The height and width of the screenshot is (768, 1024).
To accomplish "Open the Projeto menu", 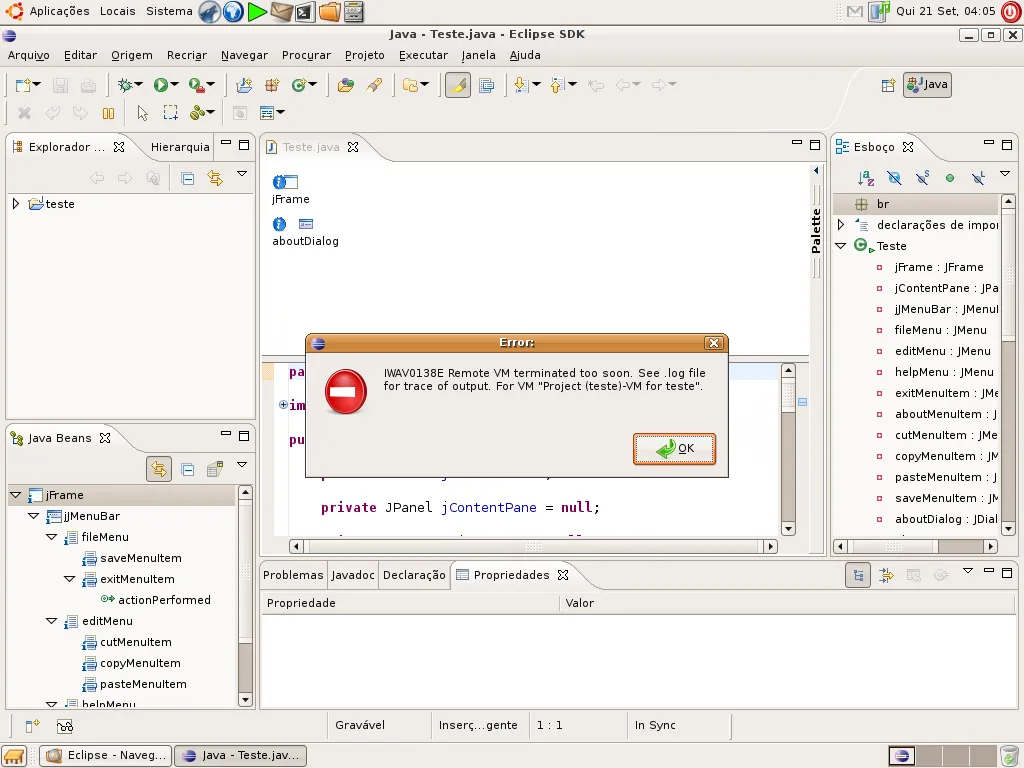I will pyautogui.click(x=364, y=55).
